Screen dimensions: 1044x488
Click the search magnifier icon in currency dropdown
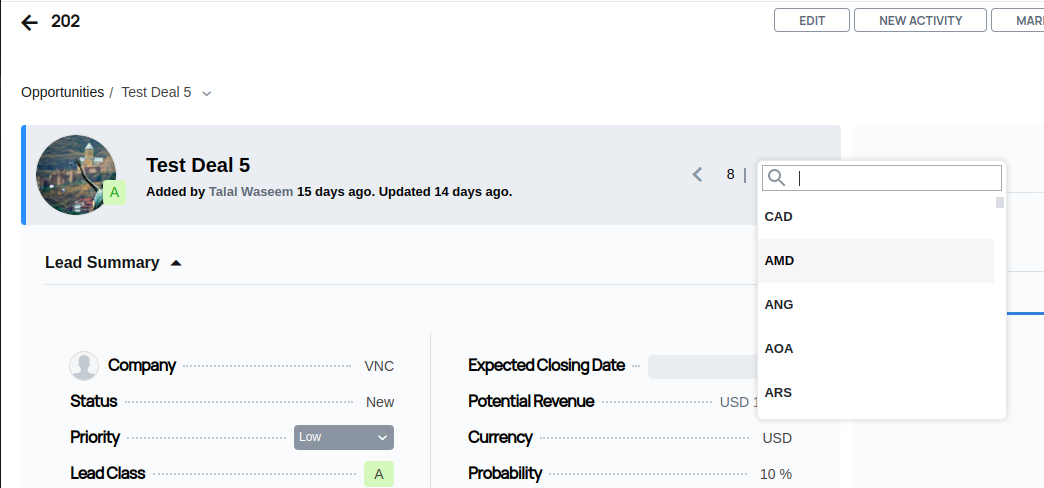click(776, 178)
